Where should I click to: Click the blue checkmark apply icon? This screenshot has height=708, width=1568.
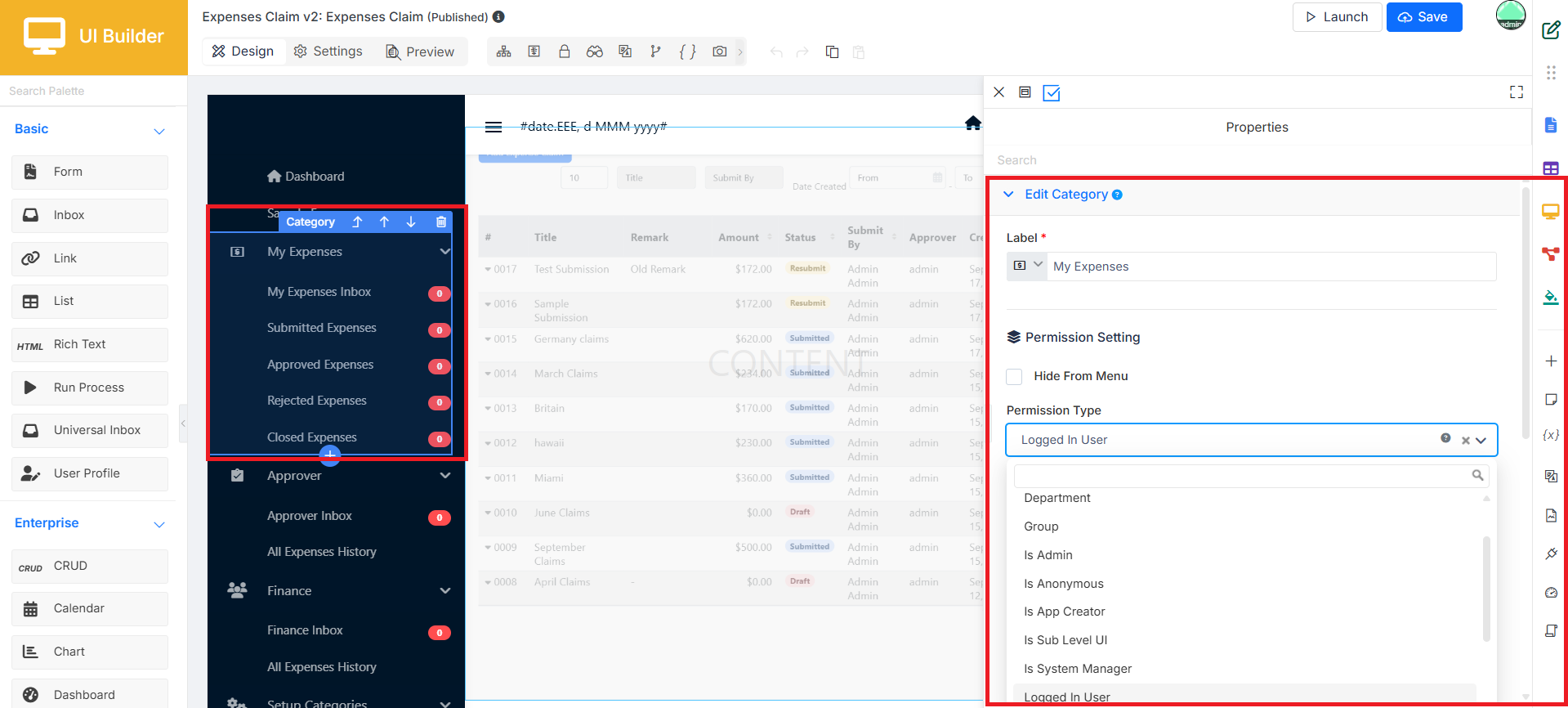pos(1052,93)
